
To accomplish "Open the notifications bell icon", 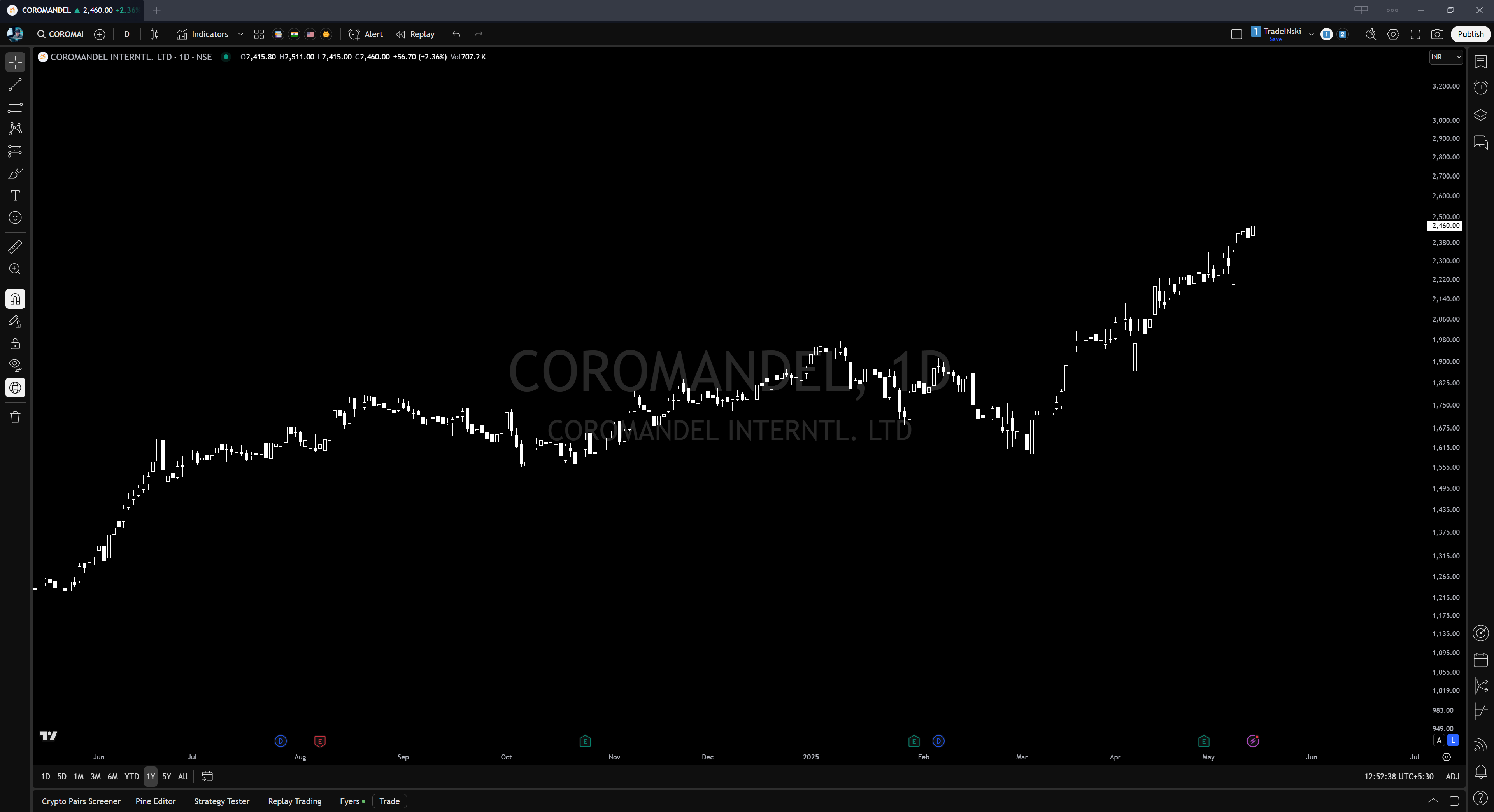I will click(x=1481, y=772).
